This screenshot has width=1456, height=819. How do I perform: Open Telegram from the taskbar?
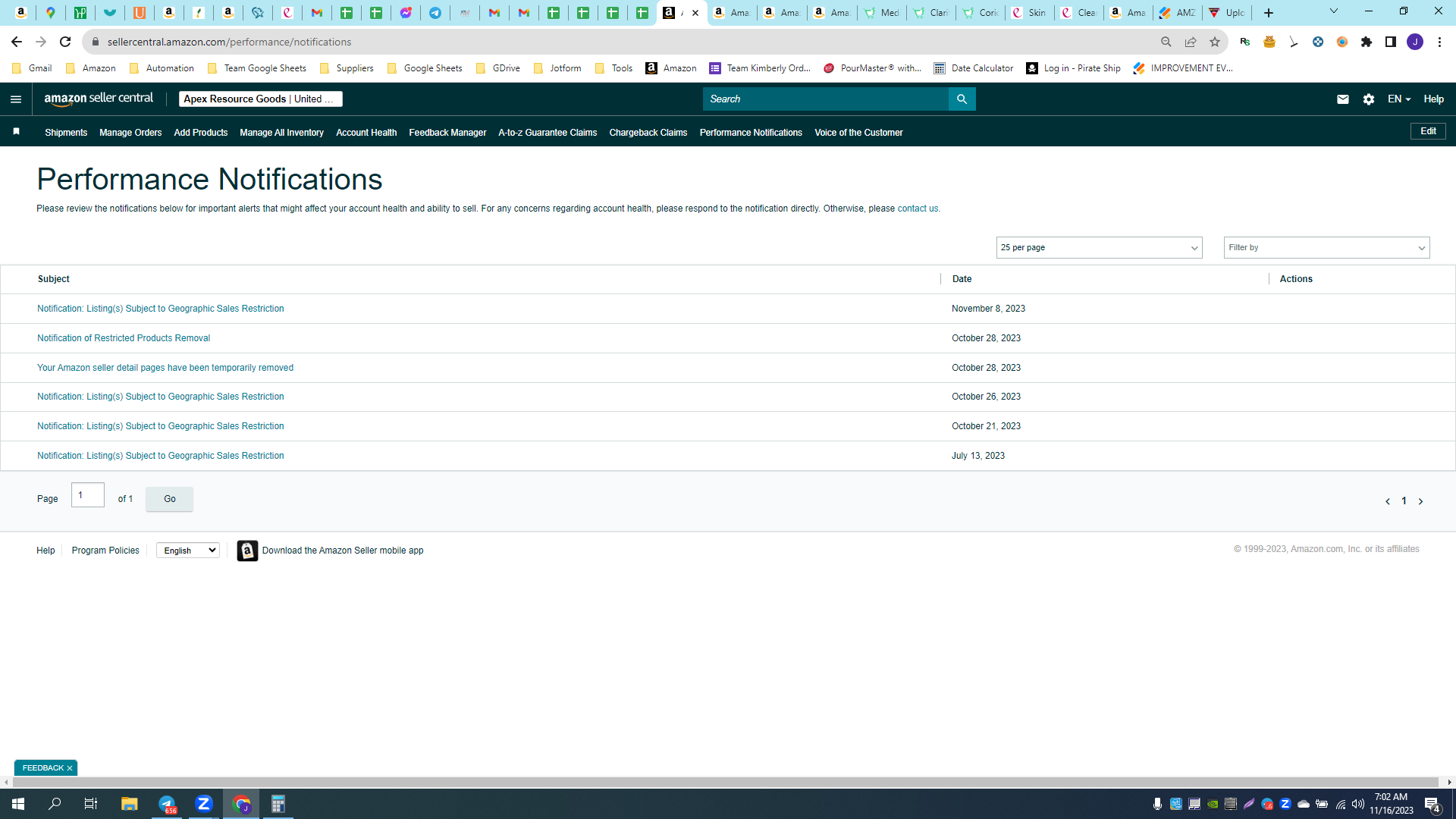pos(167,804)
